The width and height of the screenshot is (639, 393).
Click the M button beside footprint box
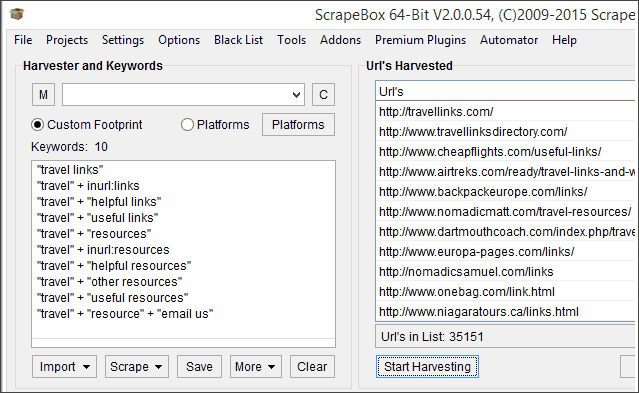coord(43,95)
